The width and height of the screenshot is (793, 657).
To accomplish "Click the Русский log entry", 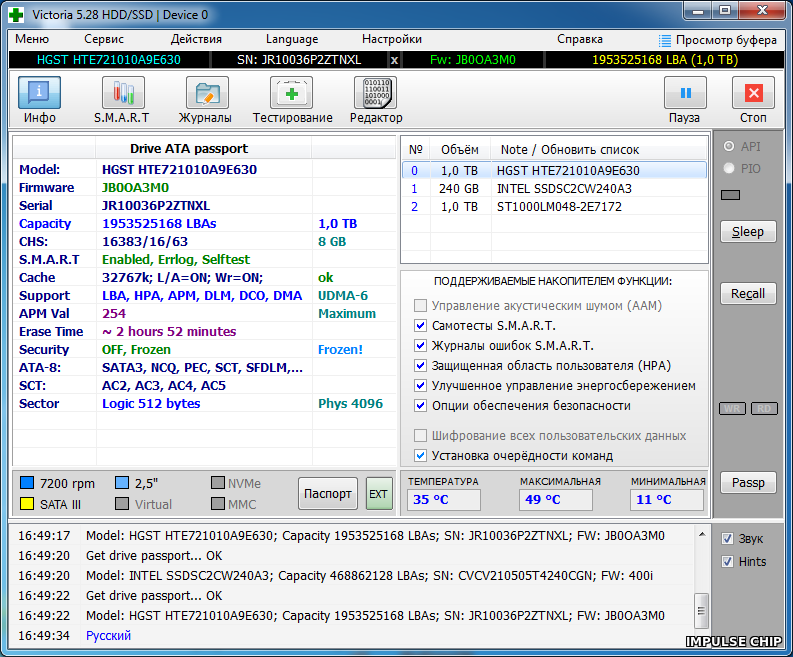I will [108, 636].
